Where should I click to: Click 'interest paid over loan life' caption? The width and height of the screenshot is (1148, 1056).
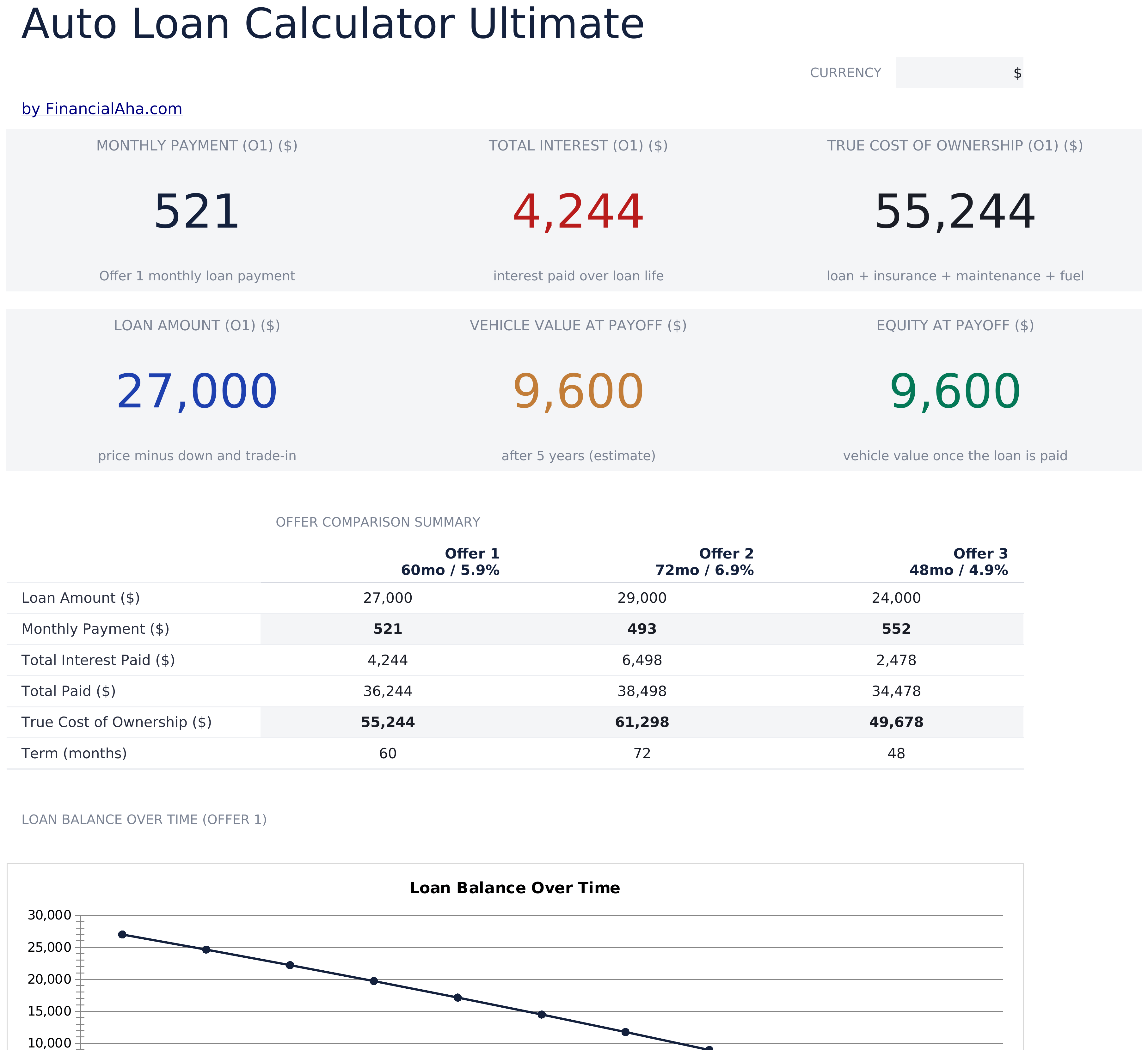pyautogui.click(x=578, y=276)
